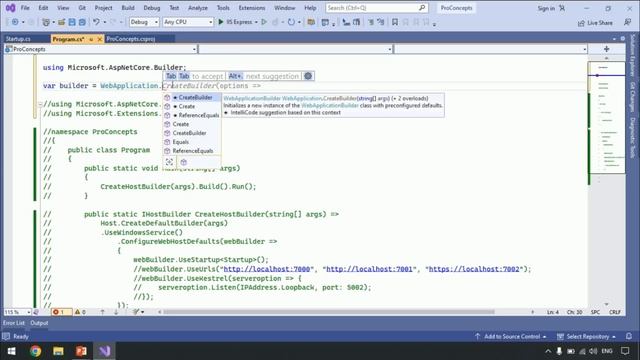Screen dimensions: 640x360
Task: Open File Explorer from the taskbar
Action: point(58,351)
